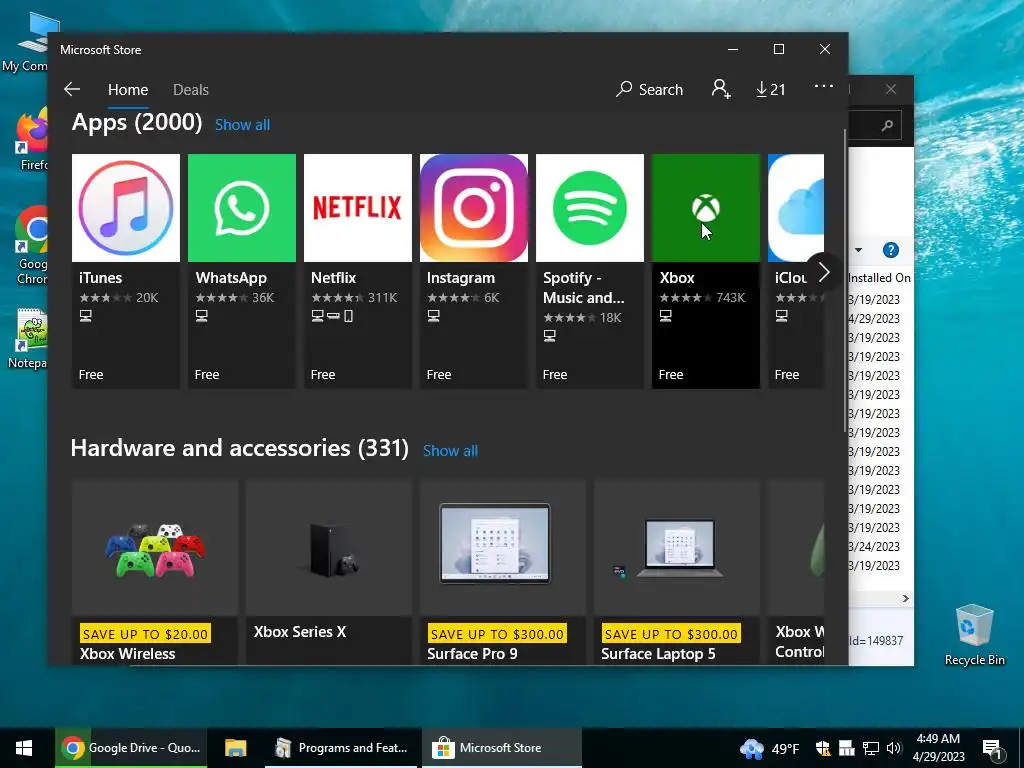Open the network tray icon
This screenshot has height=768, width=1024.
(x=871, y=748)
